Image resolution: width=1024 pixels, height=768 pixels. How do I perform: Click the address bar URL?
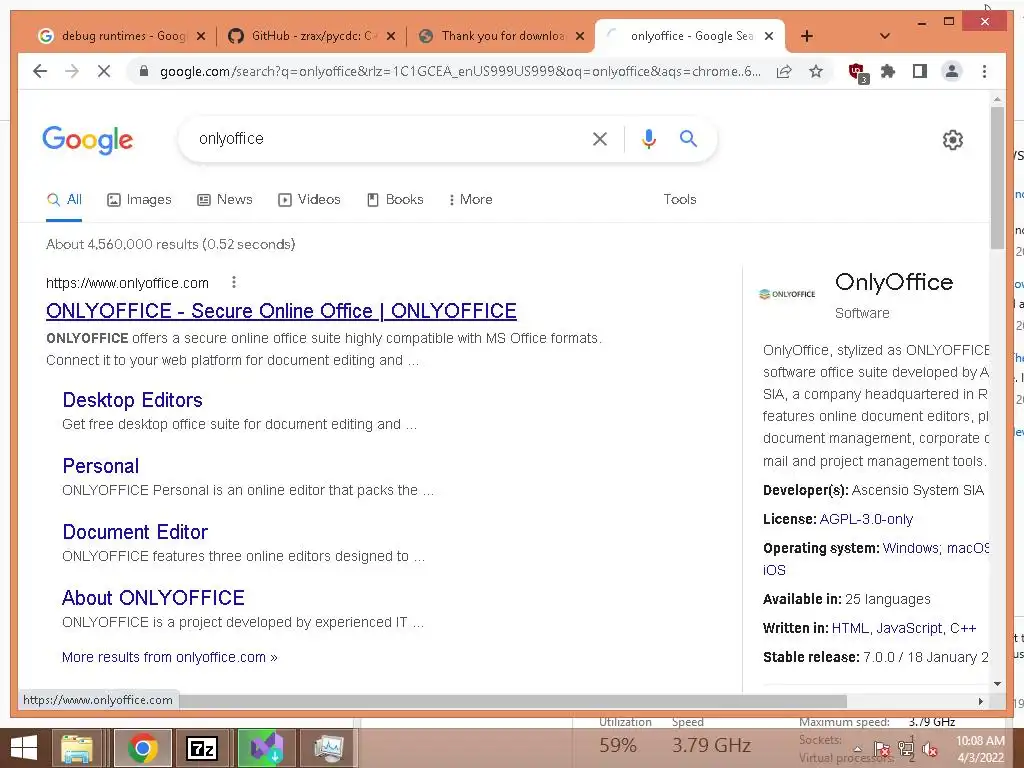coord(460,71)
